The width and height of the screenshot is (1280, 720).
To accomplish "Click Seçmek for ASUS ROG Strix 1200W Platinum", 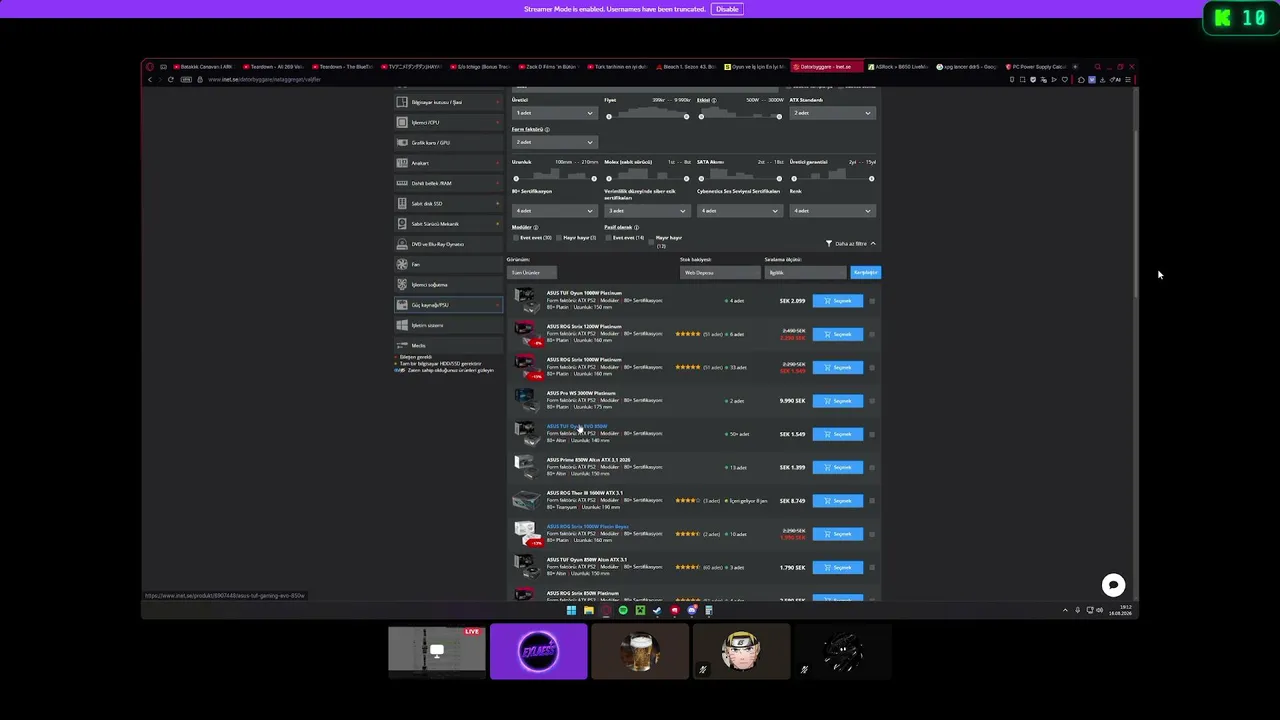I will tap(838, 334).
